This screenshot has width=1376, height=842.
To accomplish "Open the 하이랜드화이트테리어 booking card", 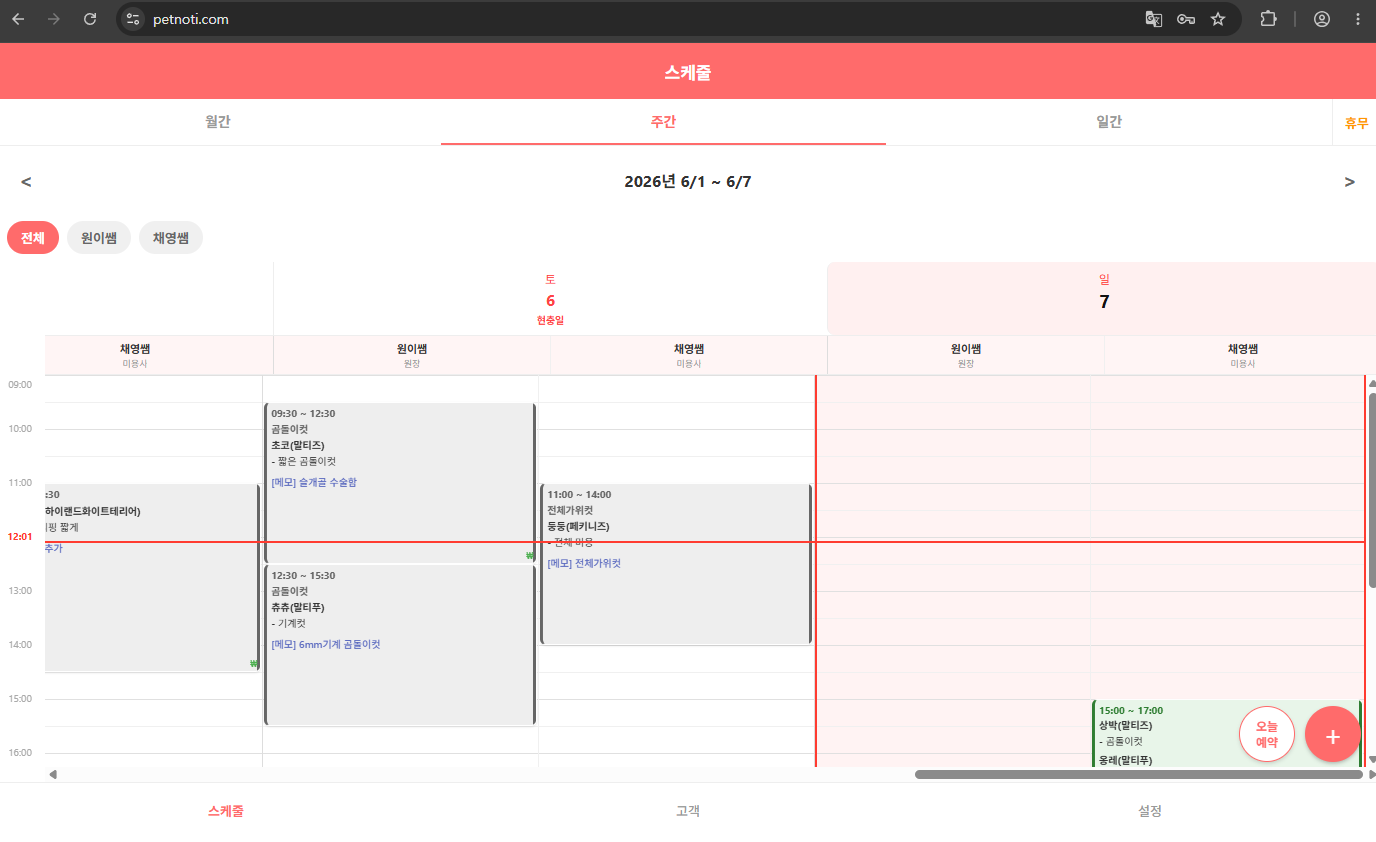I will (152, 578).
